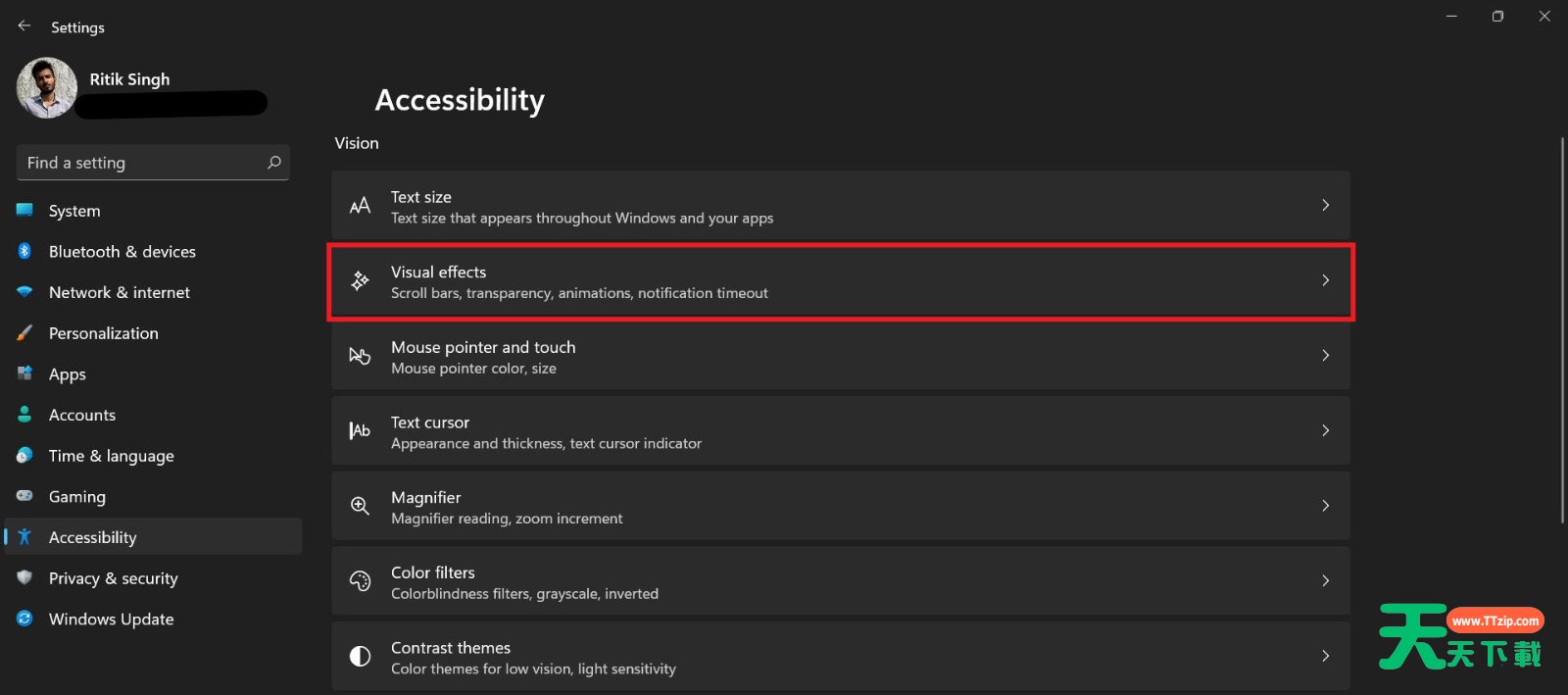Click the Text cursor Ab icon

point(361,431)
